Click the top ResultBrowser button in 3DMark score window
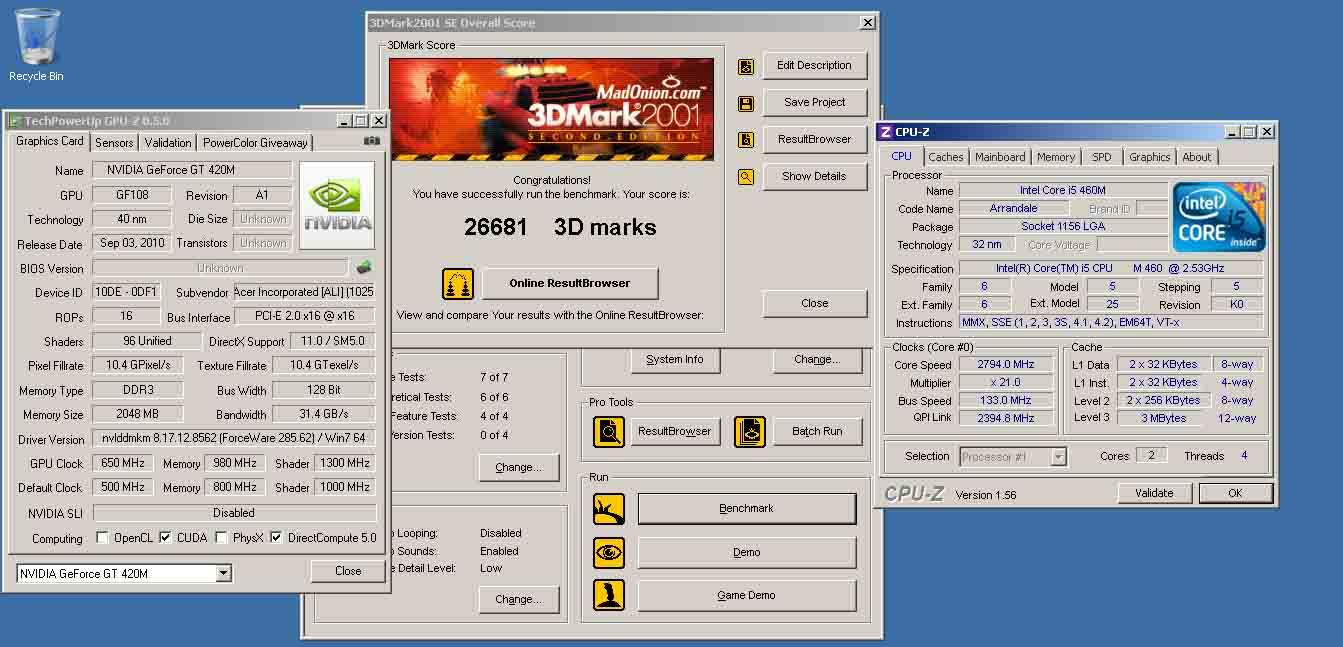 (814, 139)
